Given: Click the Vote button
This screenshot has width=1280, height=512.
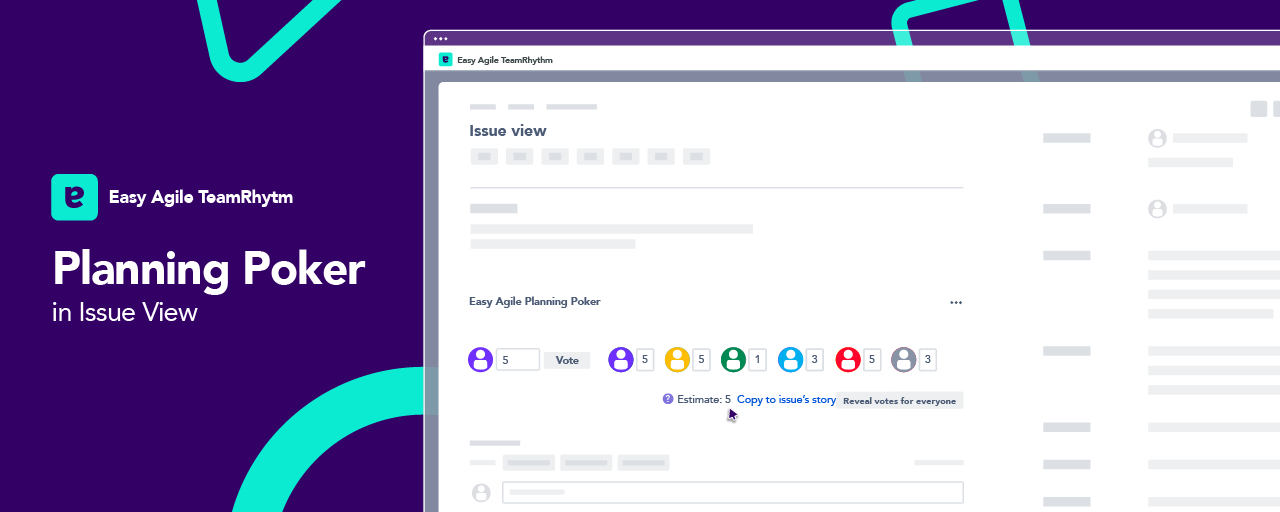Looking at the screenshot, I should coord(567,360).
